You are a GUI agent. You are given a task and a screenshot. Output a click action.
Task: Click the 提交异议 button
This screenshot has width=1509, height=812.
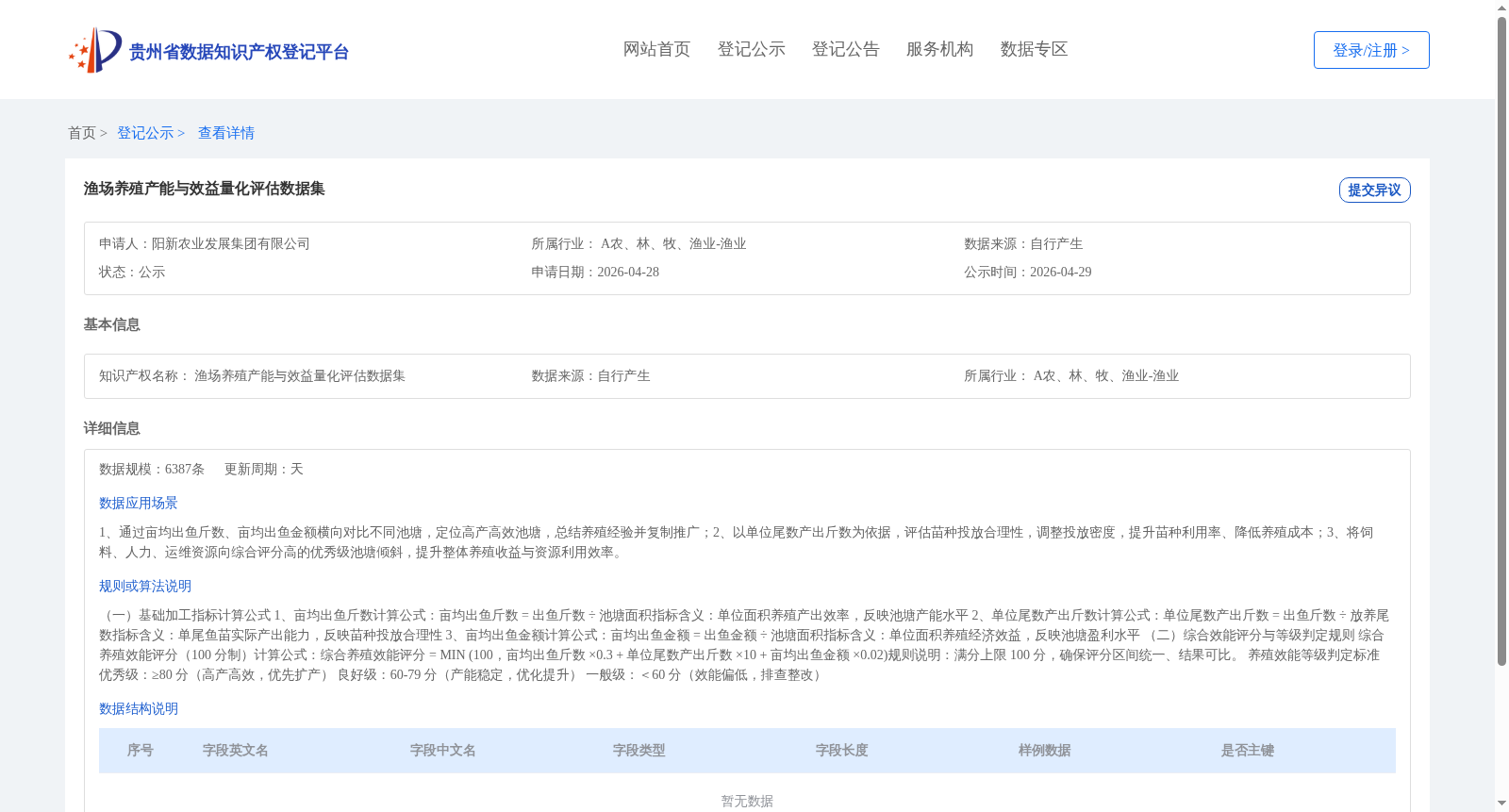coord(1374,190)
